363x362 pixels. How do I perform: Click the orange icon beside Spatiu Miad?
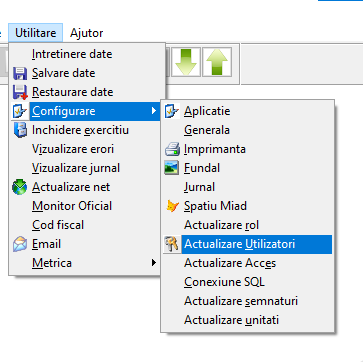click(x=172, y=206)
